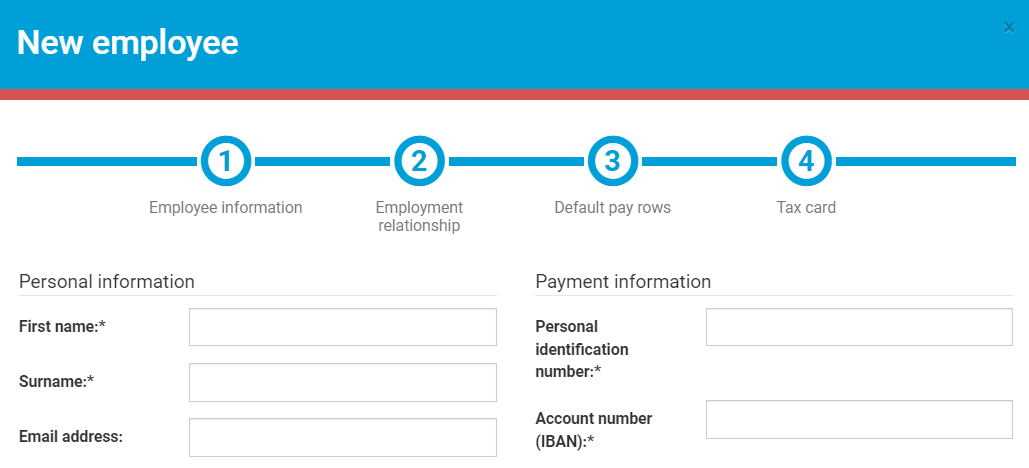1029x468 pixels.
Task: Select the step 4 circle
Action: [x=806, y=161]
